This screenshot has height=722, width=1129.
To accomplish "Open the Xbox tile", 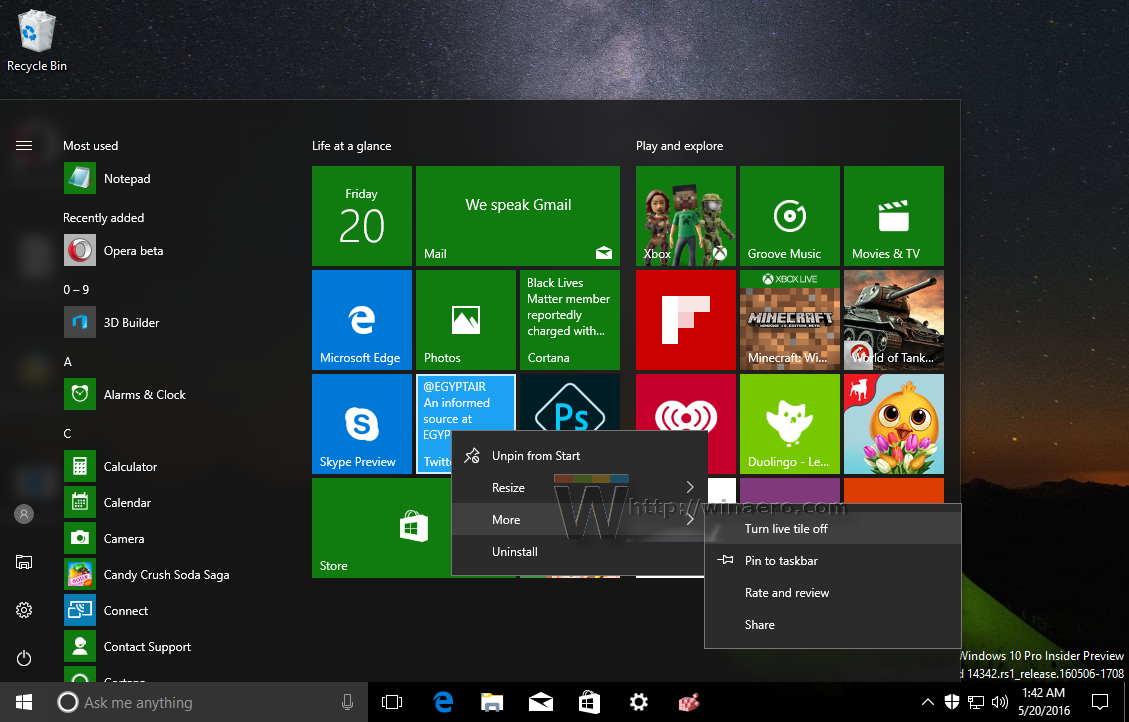I will coord(685,216).
